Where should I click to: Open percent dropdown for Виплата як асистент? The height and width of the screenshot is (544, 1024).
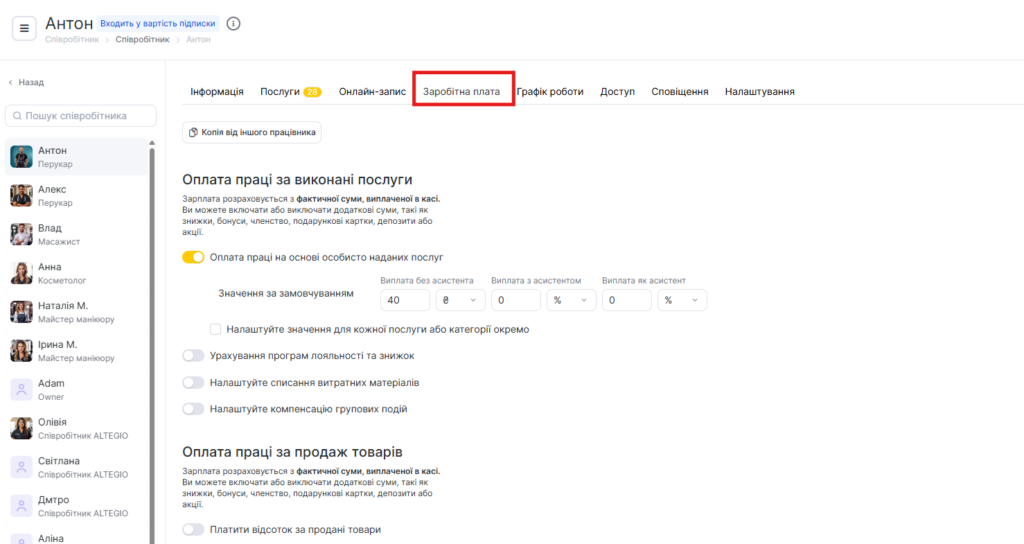(x=681, y=300)
